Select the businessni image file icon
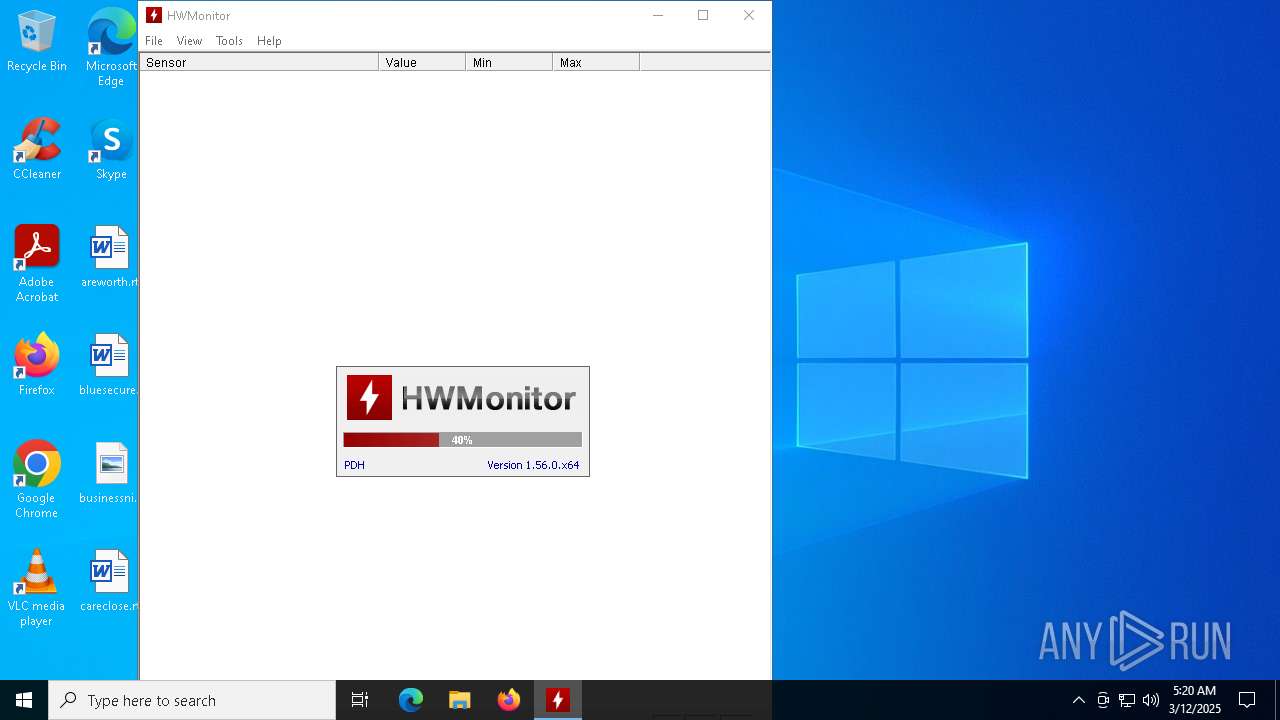This screenshot has width=1280, height=720. click(x=111, y=473)
